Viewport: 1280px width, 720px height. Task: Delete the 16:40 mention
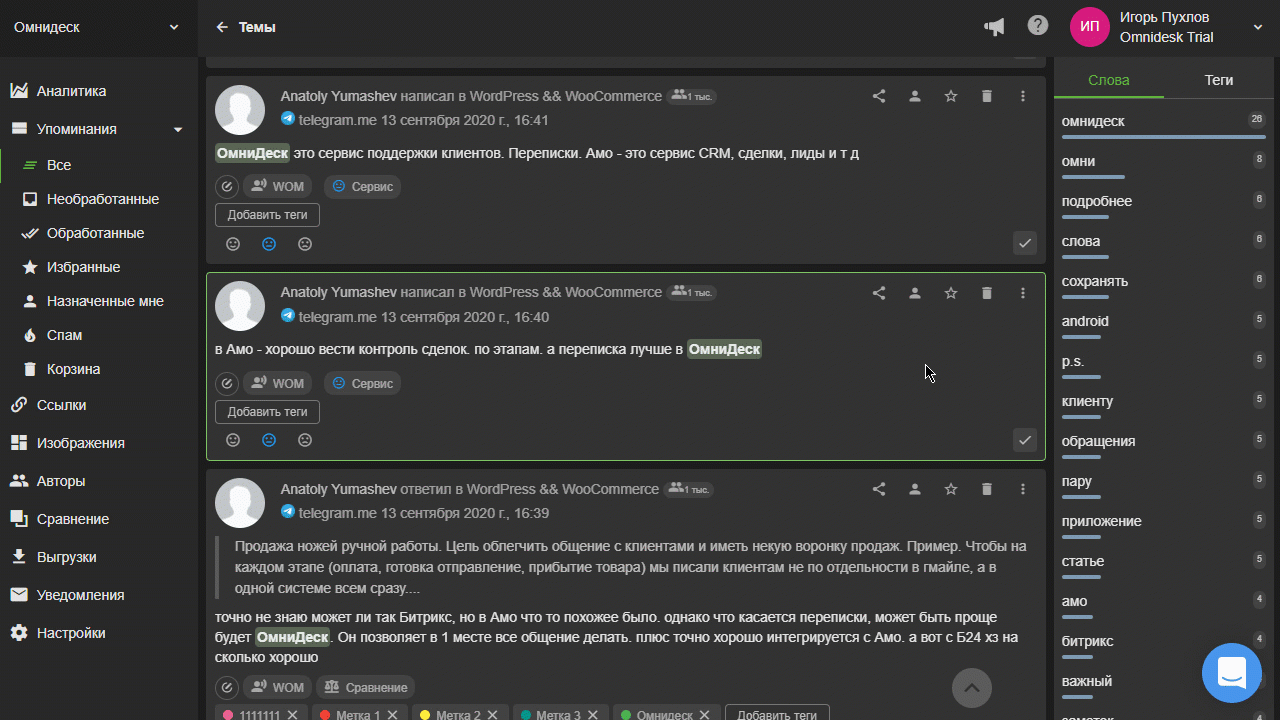coord(987,293)
